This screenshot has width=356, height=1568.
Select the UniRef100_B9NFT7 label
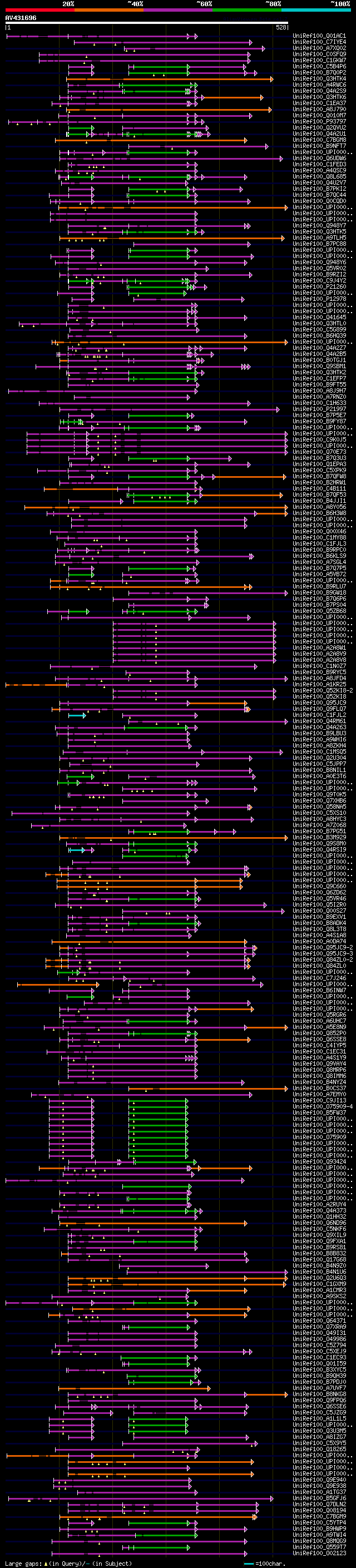tap(319, 146)
